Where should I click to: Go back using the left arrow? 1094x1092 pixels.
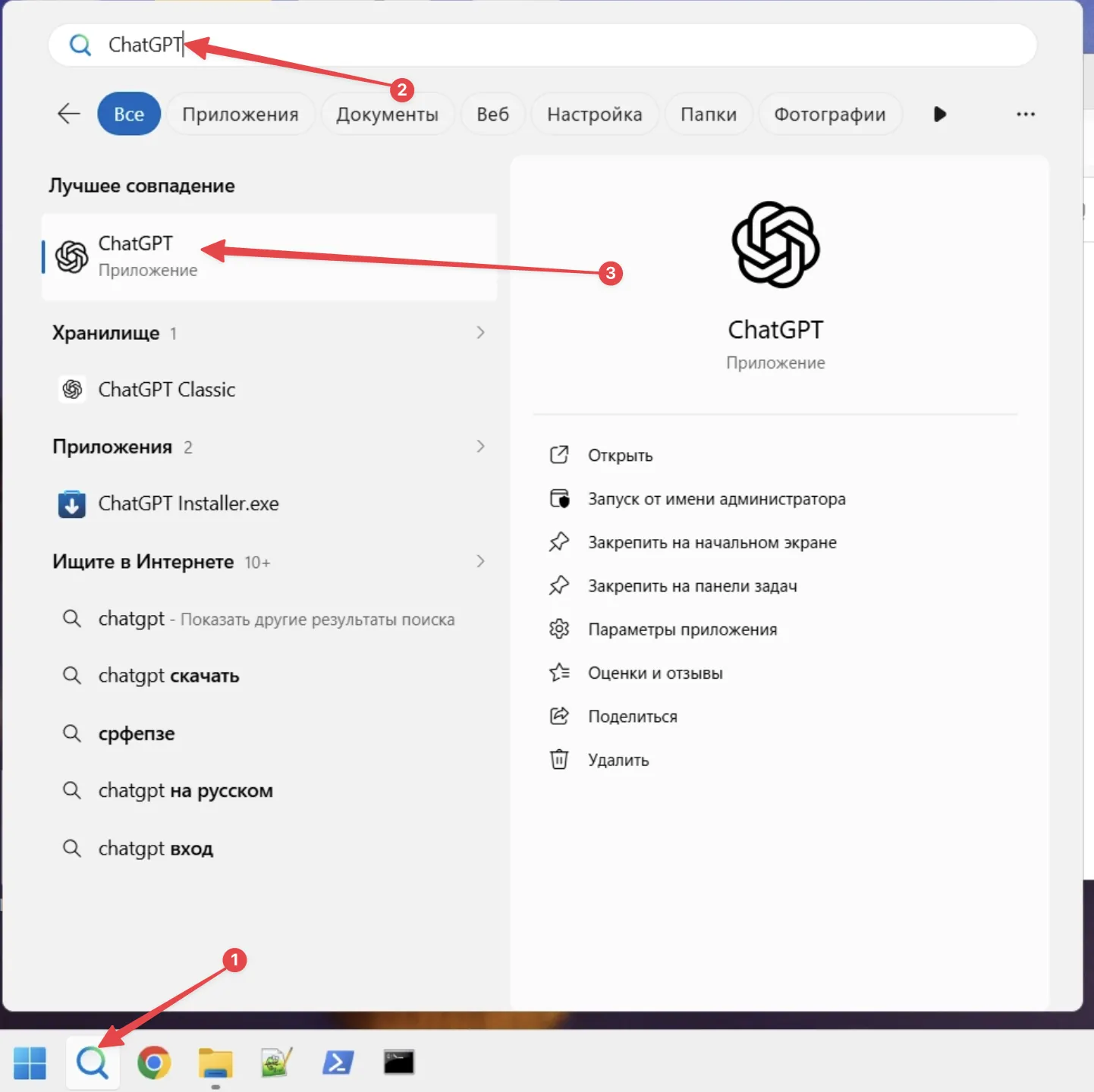pos(69,114)
